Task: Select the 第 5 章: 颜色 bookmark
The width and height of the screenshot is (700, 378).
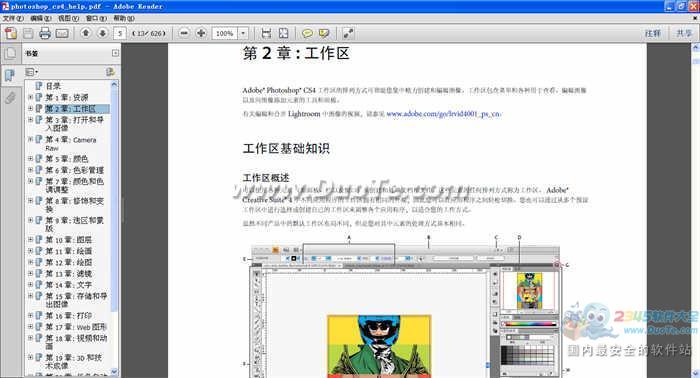Action: (x=67, y=159)
